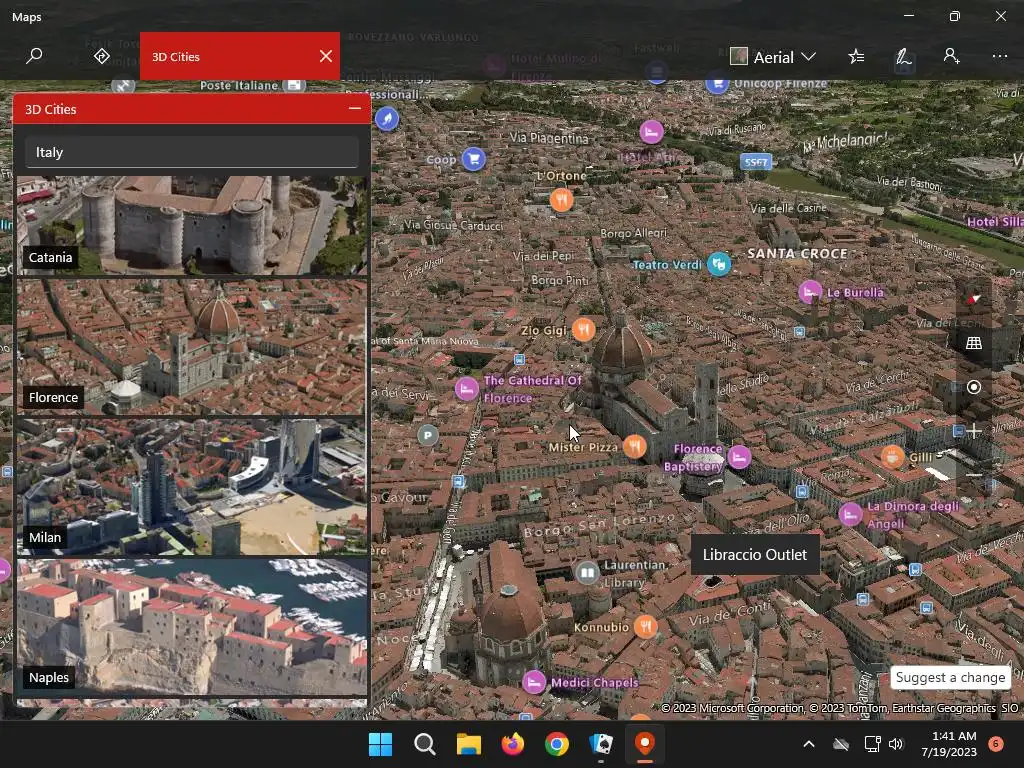The image size is (1024, 768).
Task: Click the Libraccio Outlet tooltip label
Action: click(755, 554)
